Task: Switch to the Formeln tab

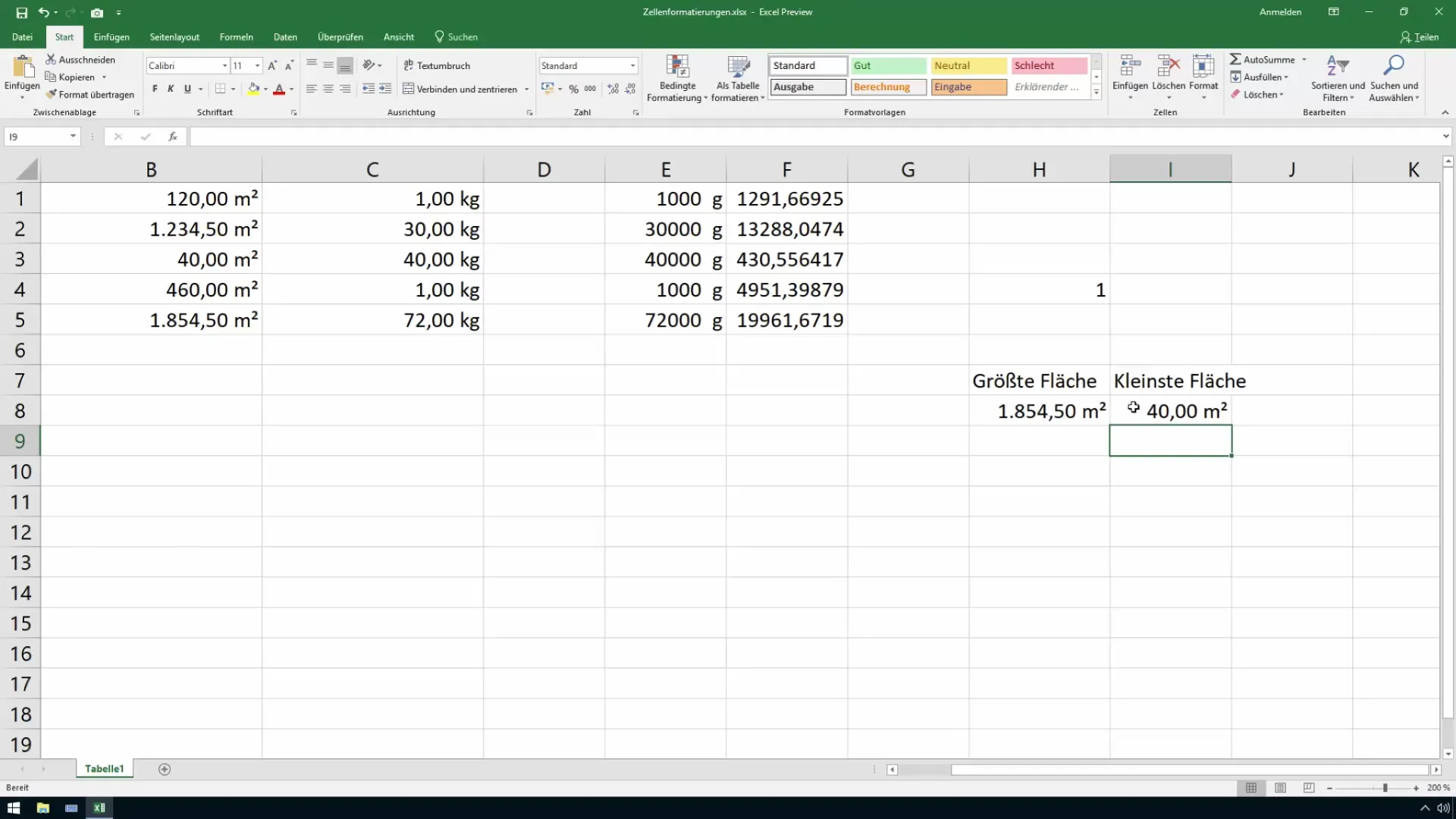Action: pyautogui.click(x=236, y=37)
